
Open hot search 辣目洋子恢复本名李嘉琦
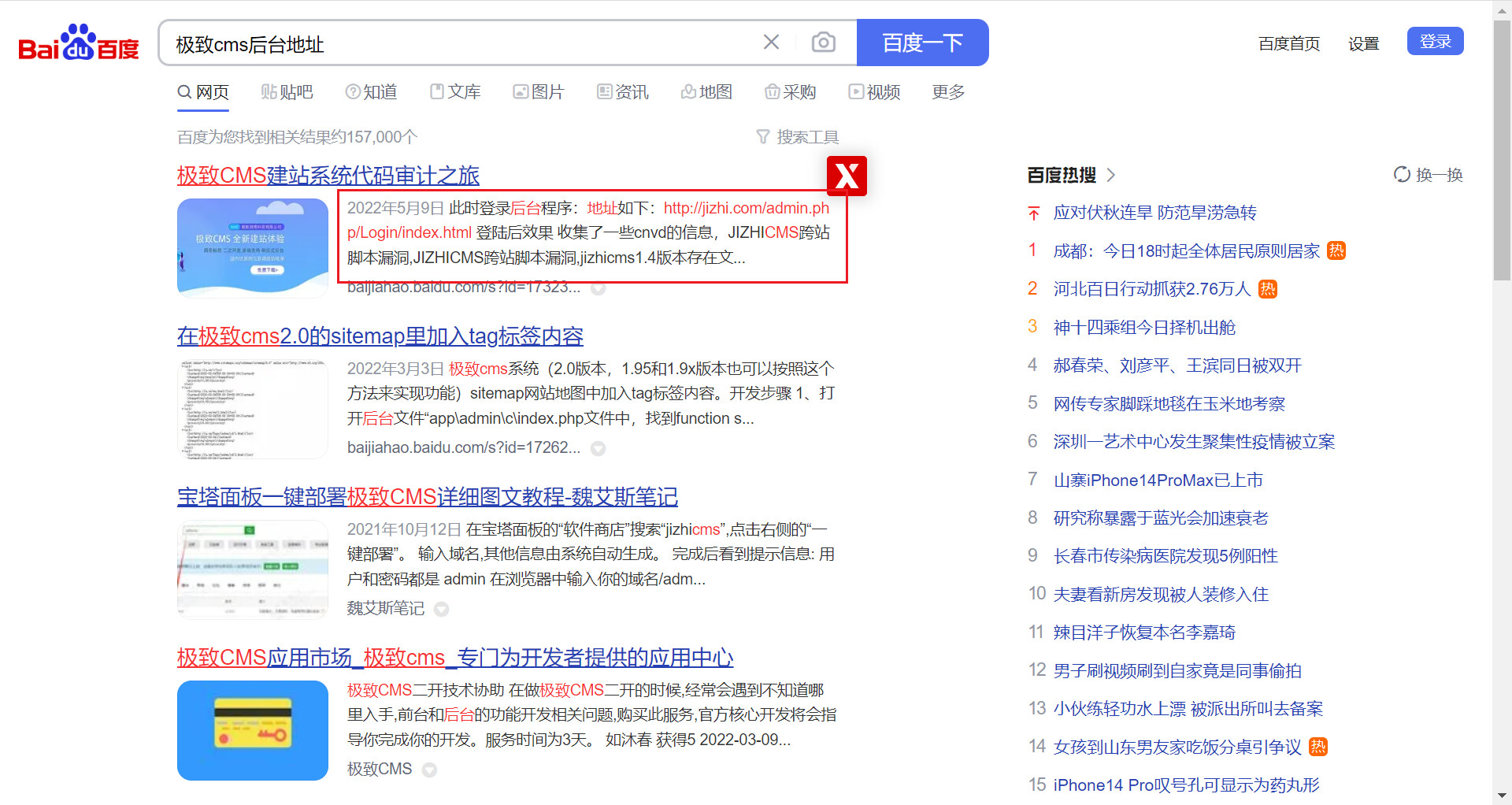pos(1144,632)
